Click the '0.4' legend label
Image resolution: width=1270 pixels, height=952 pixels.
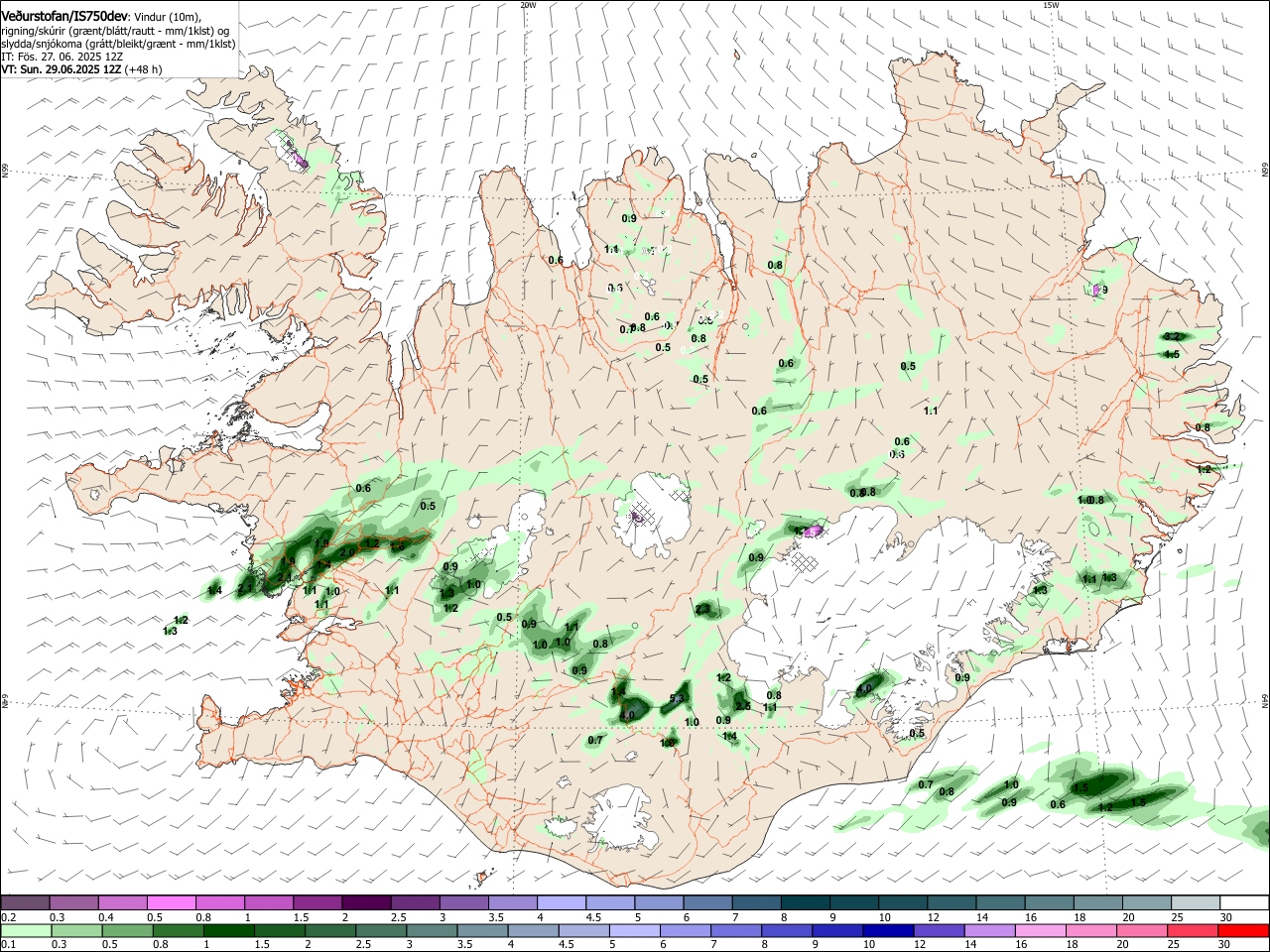click(106, 917)
